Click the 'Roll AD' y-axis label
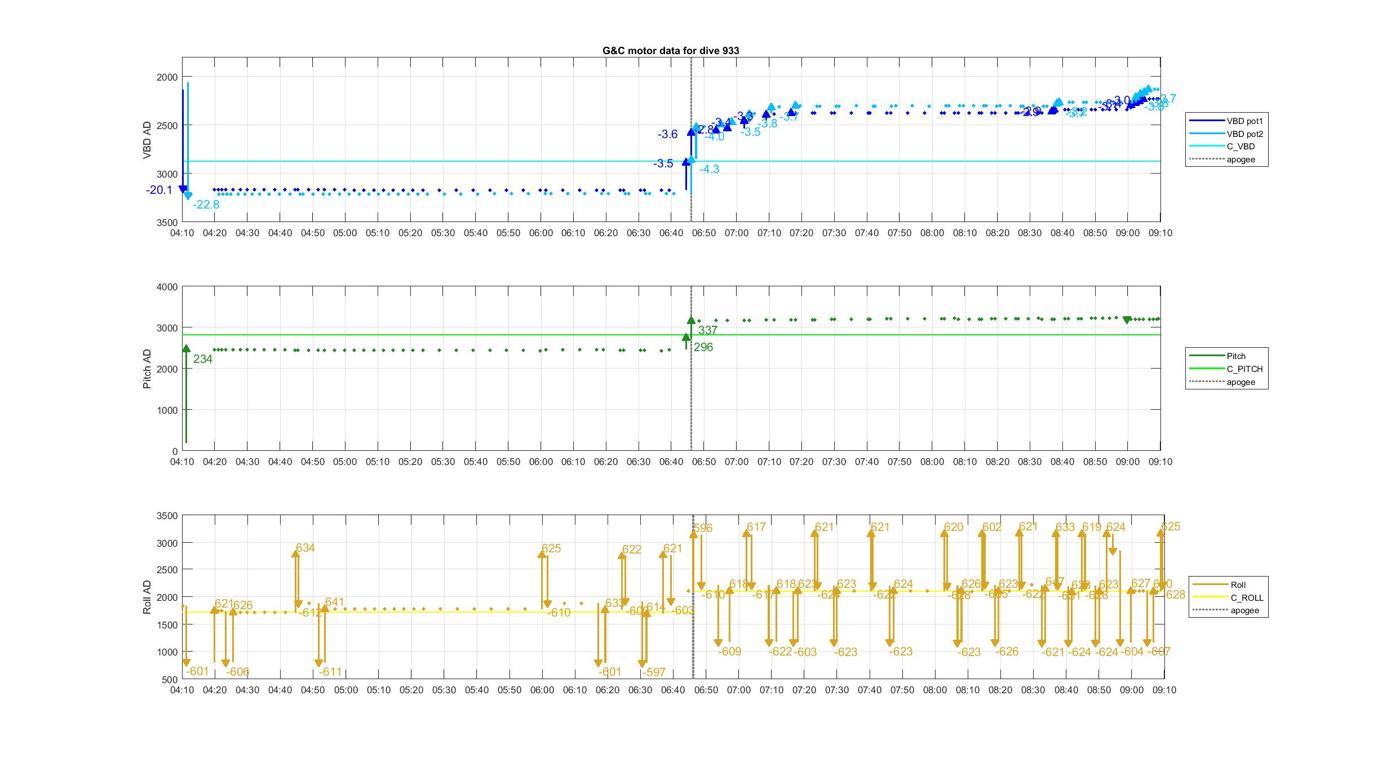 click(148, 597)
